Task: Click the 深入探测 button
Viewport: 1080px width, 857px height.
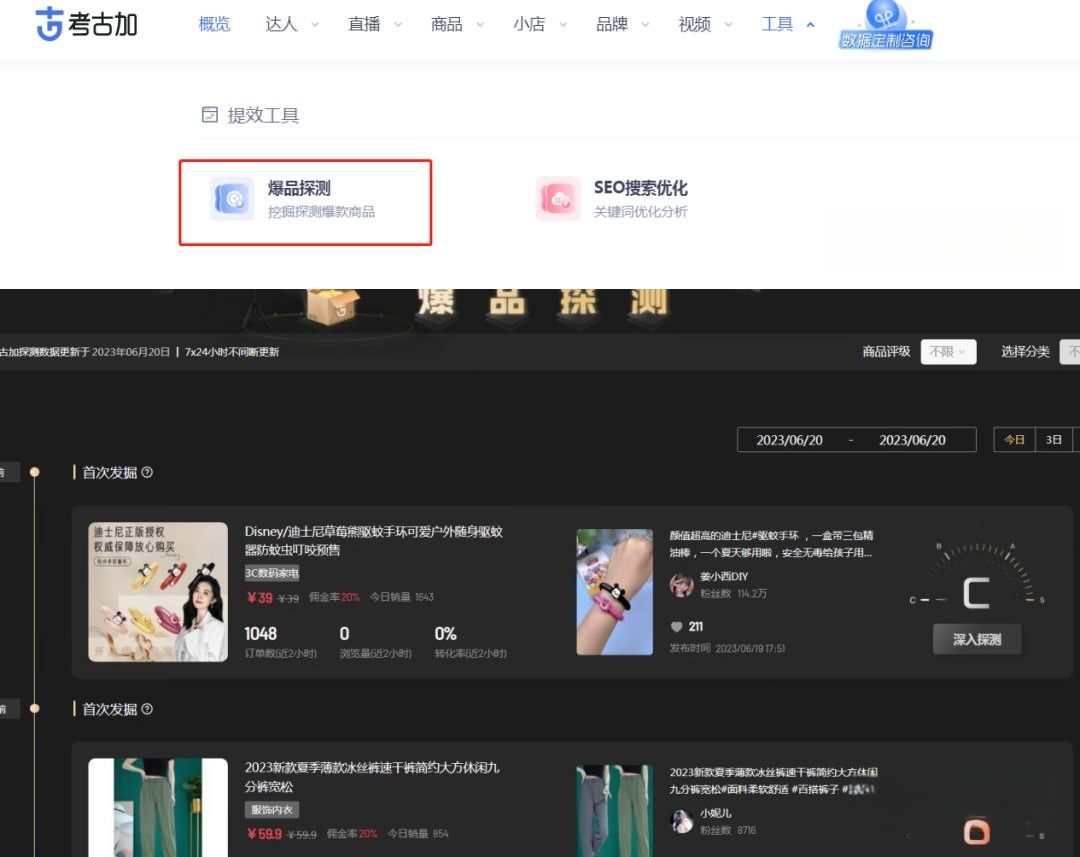Action: point(977,639)
